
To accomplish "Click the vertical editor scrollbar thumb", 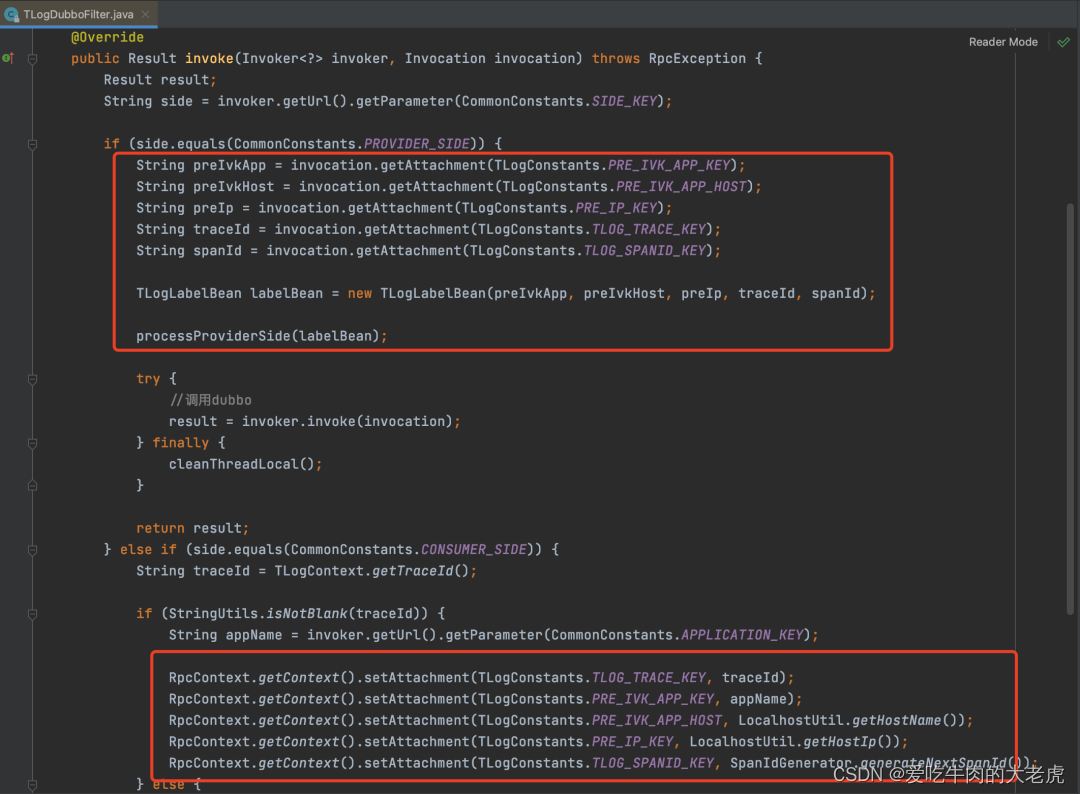I will [x=1070, y=408].
